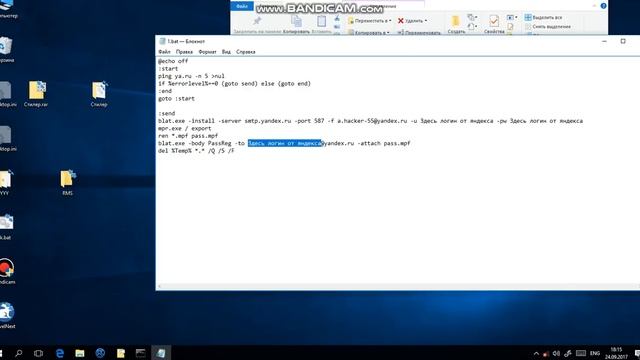Select the RMS folder on desktop

tap(67, 182)
